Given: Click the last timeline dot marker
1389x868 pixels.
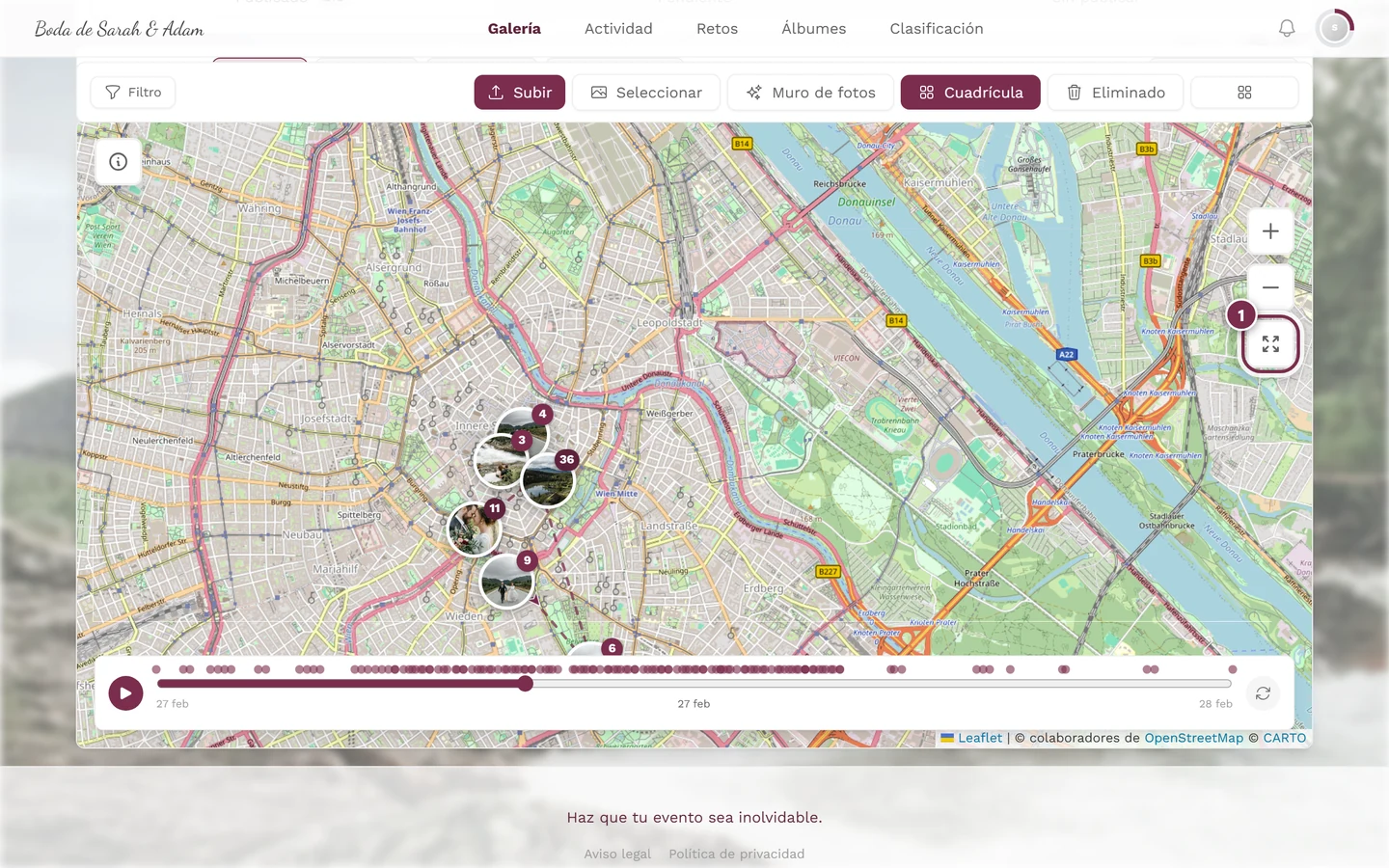Looking at the screenshot, I should (x=1232, y=669).
